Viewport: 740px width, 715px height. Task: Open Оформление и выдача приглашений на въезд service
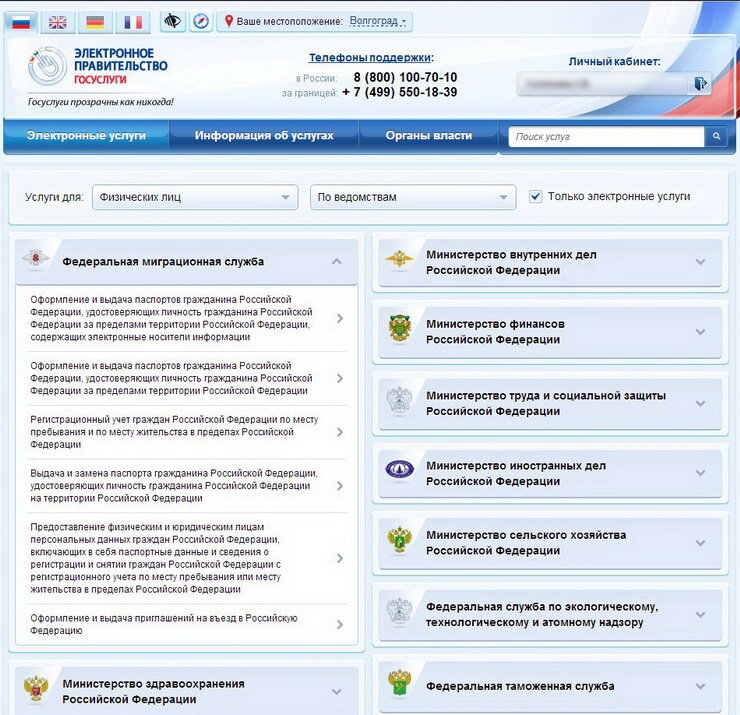(187, 624)
